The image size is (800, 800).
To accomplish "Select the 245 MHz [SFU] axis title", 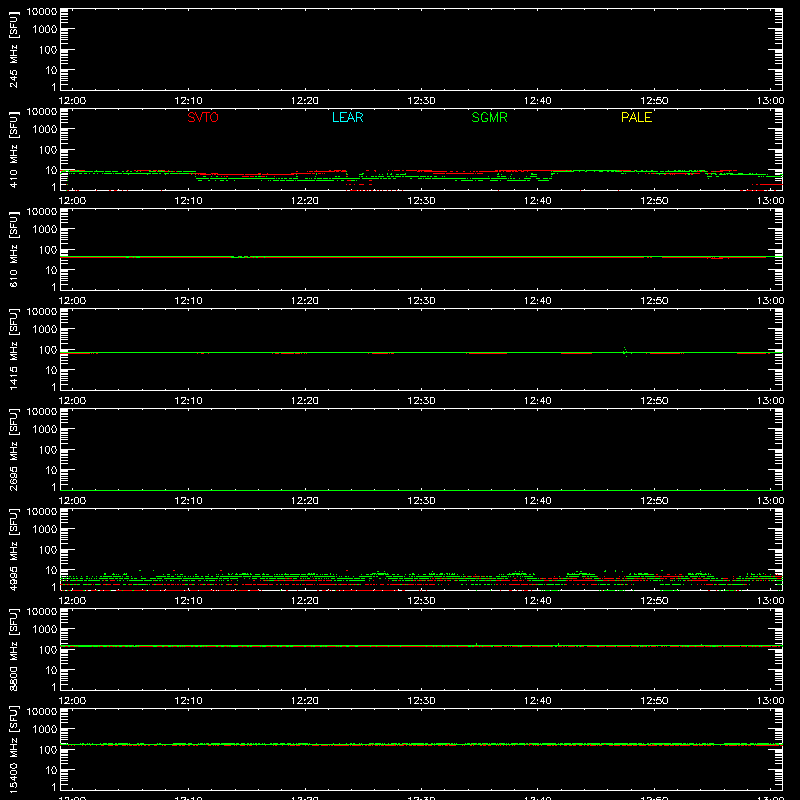I will pyautogui.click(x=14, y=49).
